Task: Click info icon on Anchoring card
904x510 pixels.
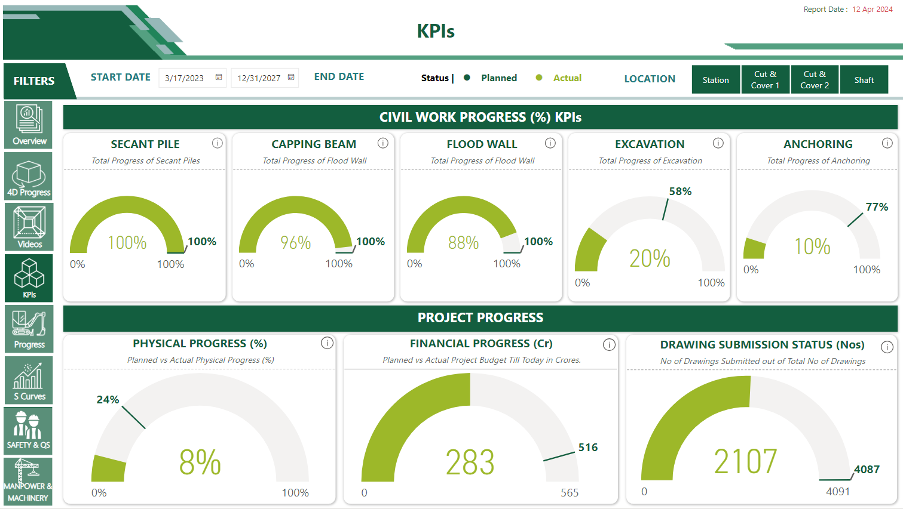Action: pos(887,144)
